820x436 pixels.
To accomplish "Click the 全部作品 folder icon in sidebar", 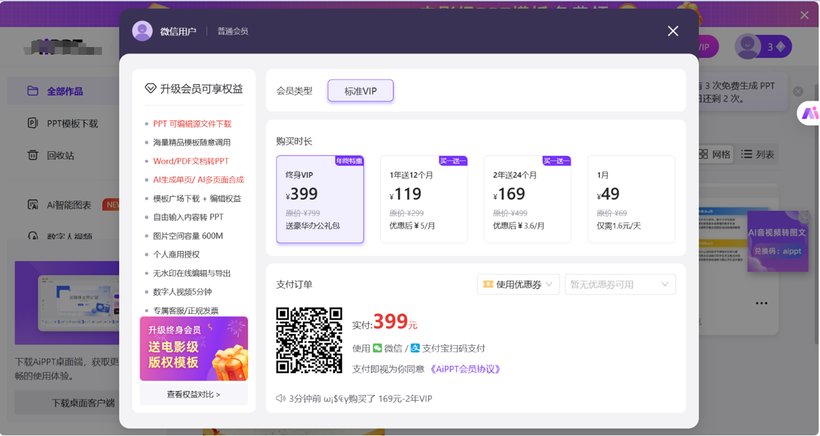I will [32, 91].
